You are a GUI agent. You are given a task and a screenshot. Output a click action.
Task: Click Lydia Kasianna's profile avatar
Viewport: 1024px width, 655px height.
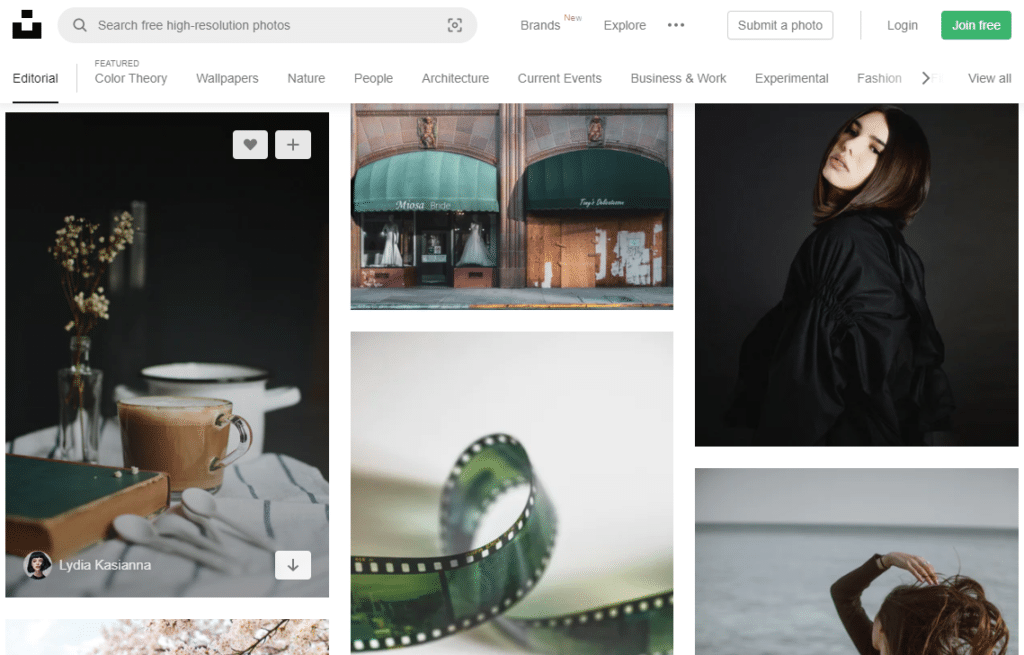[38, 565]
